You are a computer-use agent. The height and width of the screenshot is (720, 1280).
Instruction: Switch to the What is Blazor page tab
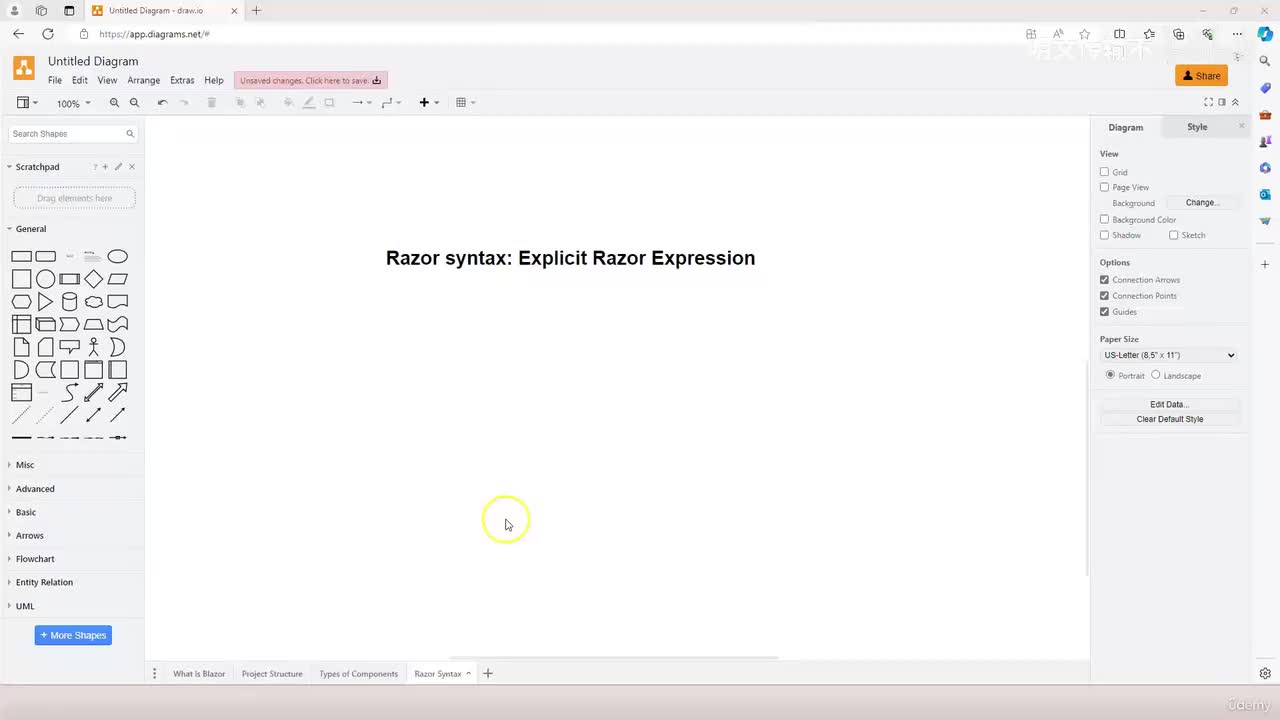pyautogui.click(x=199, y=674)
